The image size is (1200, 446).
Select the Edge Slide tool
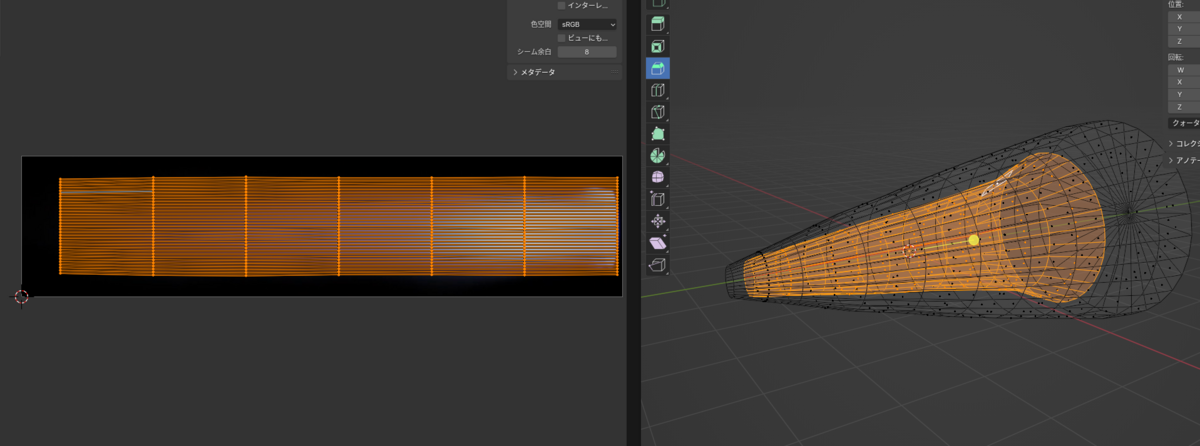(x=658, y=200)
